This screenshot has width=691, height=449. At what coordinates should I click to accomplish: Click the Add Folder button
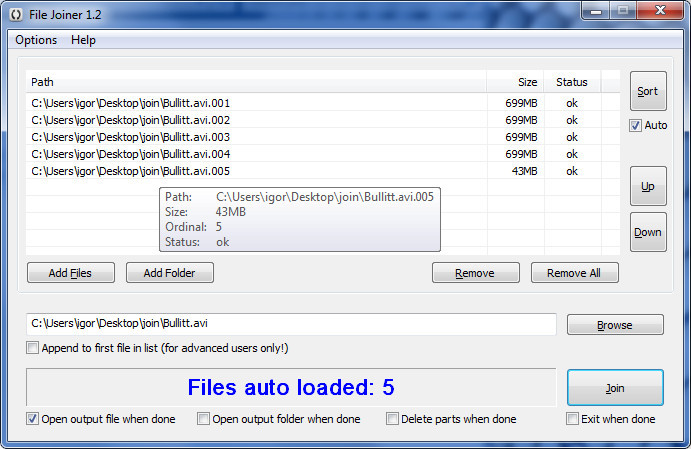tap(170, 273)
